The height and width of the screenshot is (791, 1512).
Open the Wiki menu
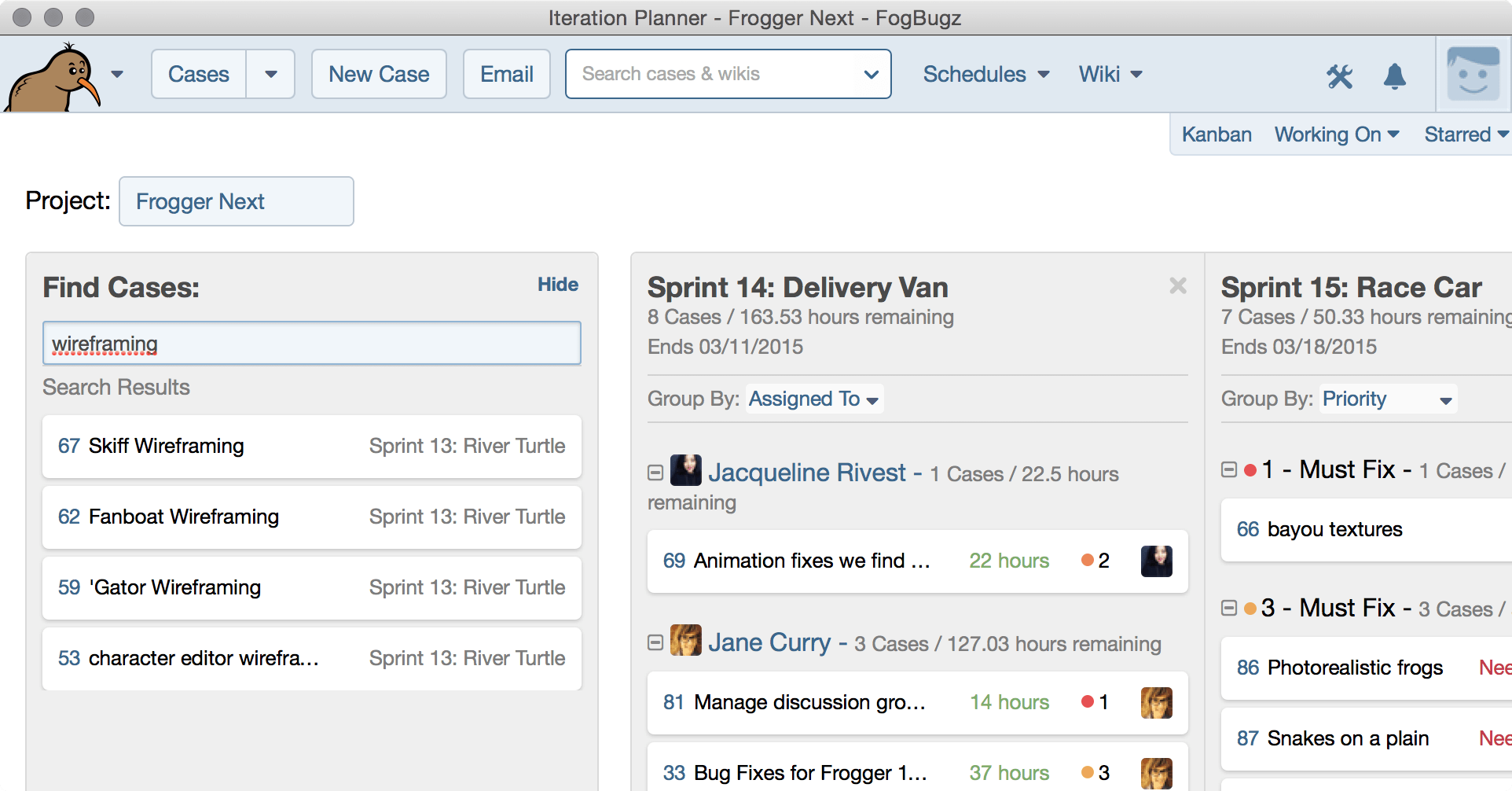pos(1110,74)
